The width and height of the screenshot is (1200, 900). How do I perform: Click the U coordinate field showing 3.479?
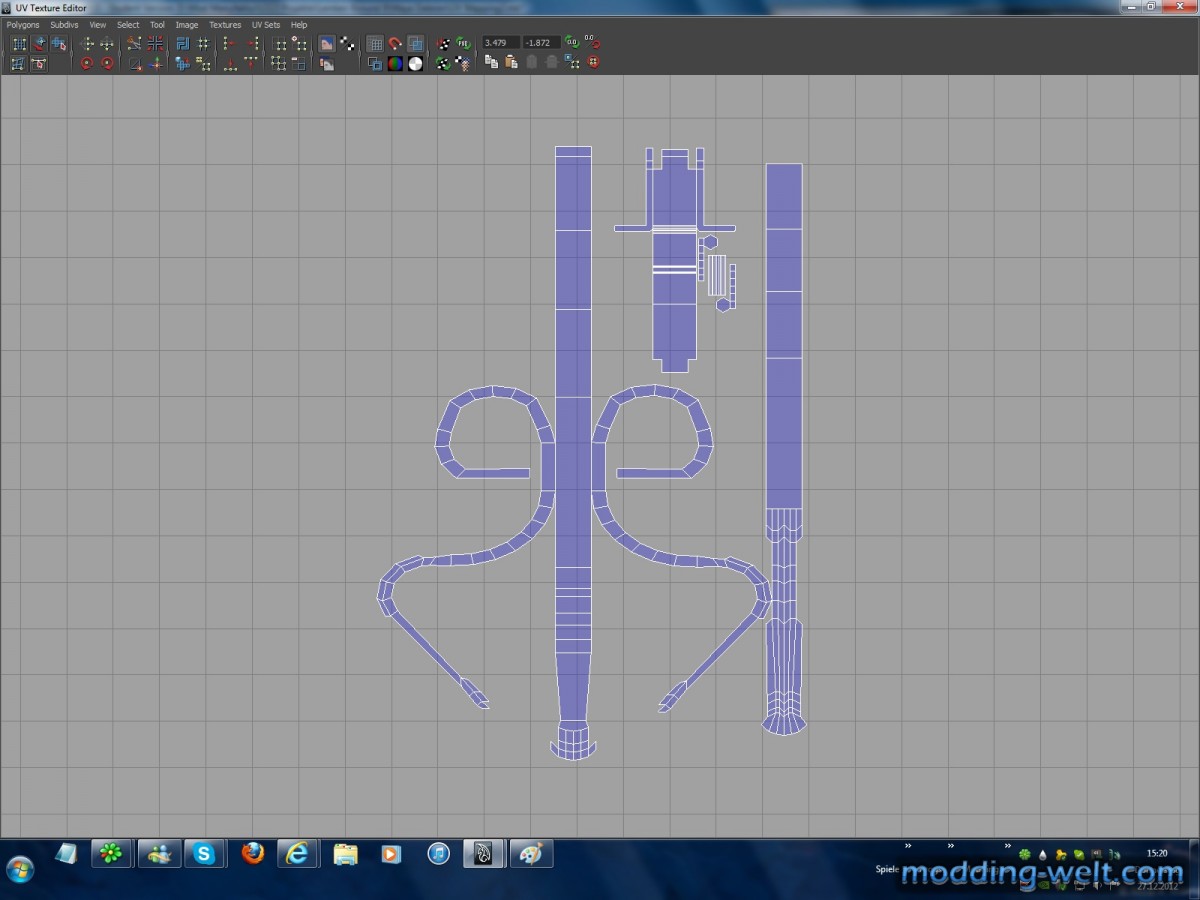[x=500, y=43]
